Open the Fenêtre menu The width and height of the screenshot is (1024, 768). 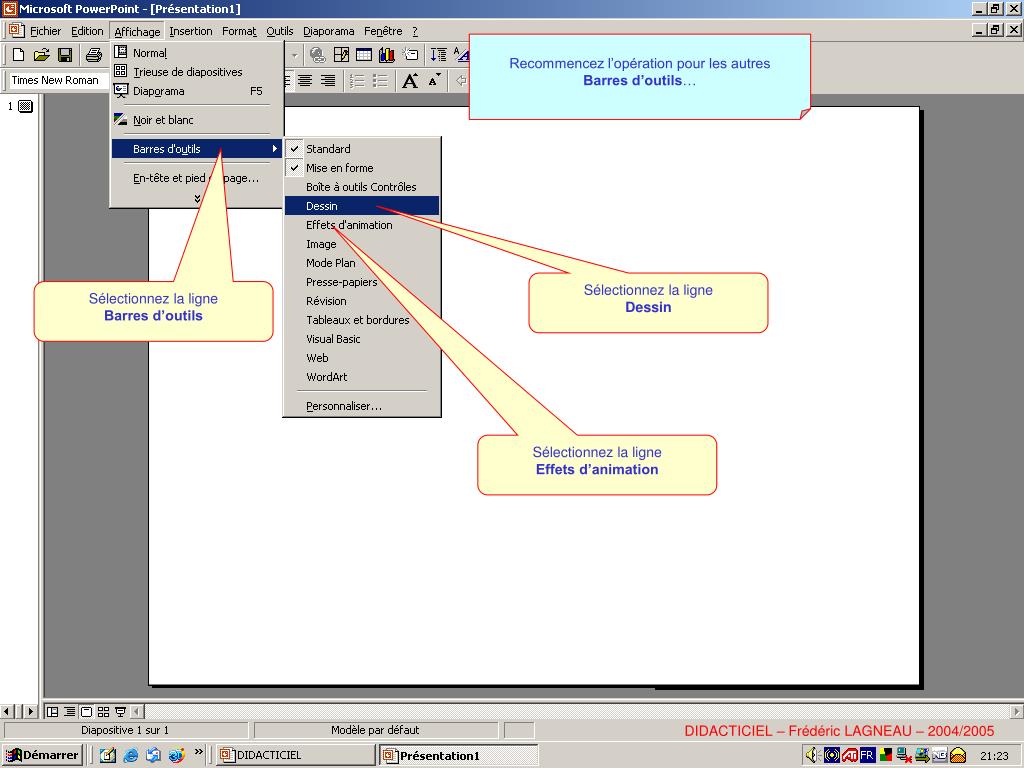(383, 31)
